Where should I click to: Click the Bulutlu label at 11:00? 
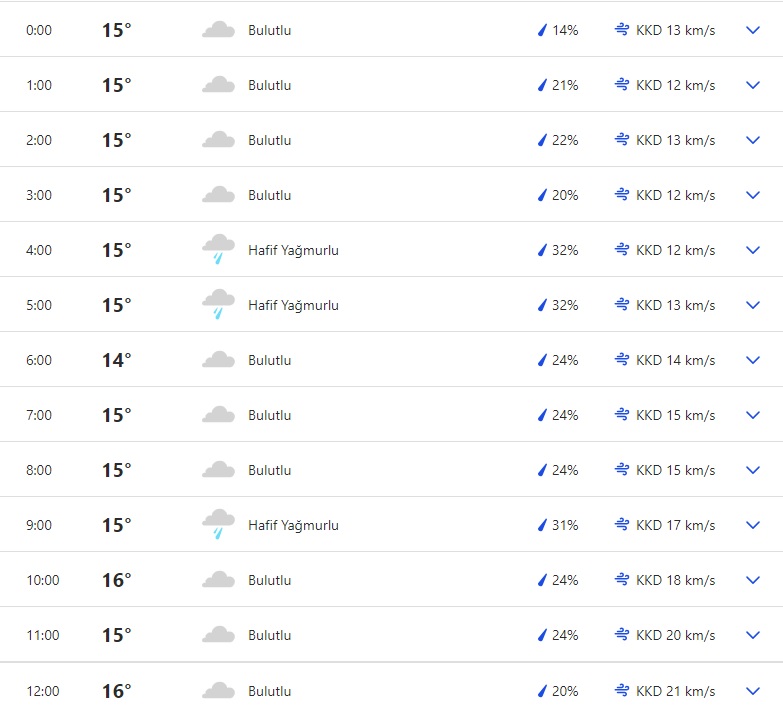click(270, 635)
